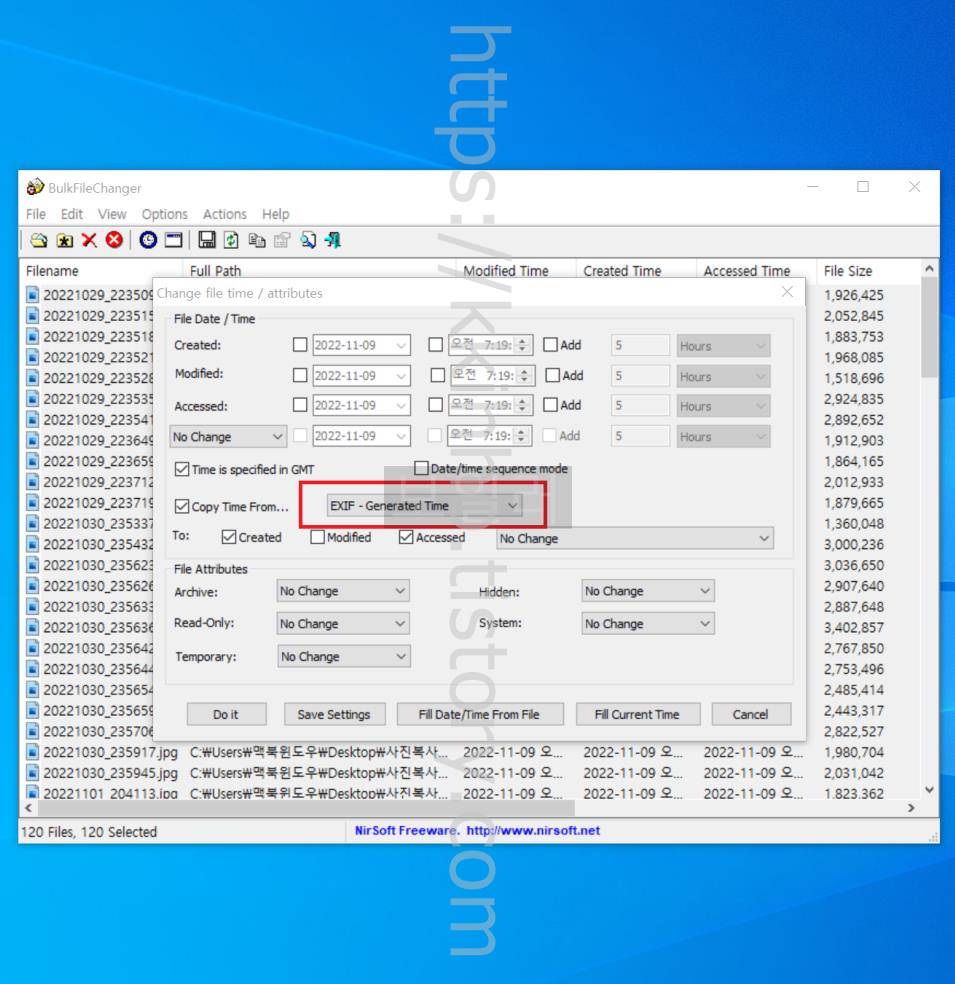
Task: Click the Execute Command window icon
Action: click(x=173, y=240)
